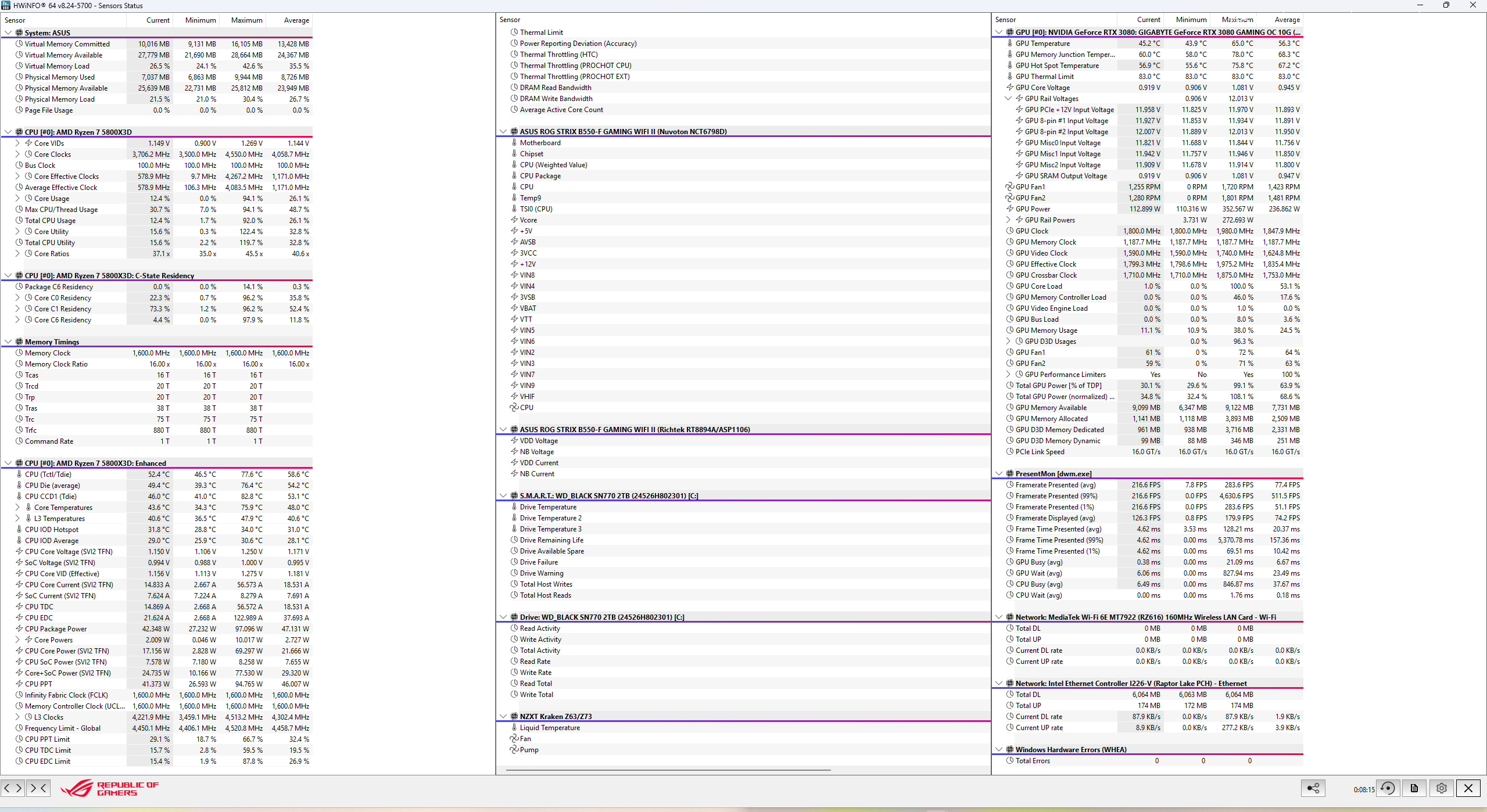The height and width of the screenshot is (812, 1487).
Task: Select the Drive Remaining Life icon
Action: (514, 540)
